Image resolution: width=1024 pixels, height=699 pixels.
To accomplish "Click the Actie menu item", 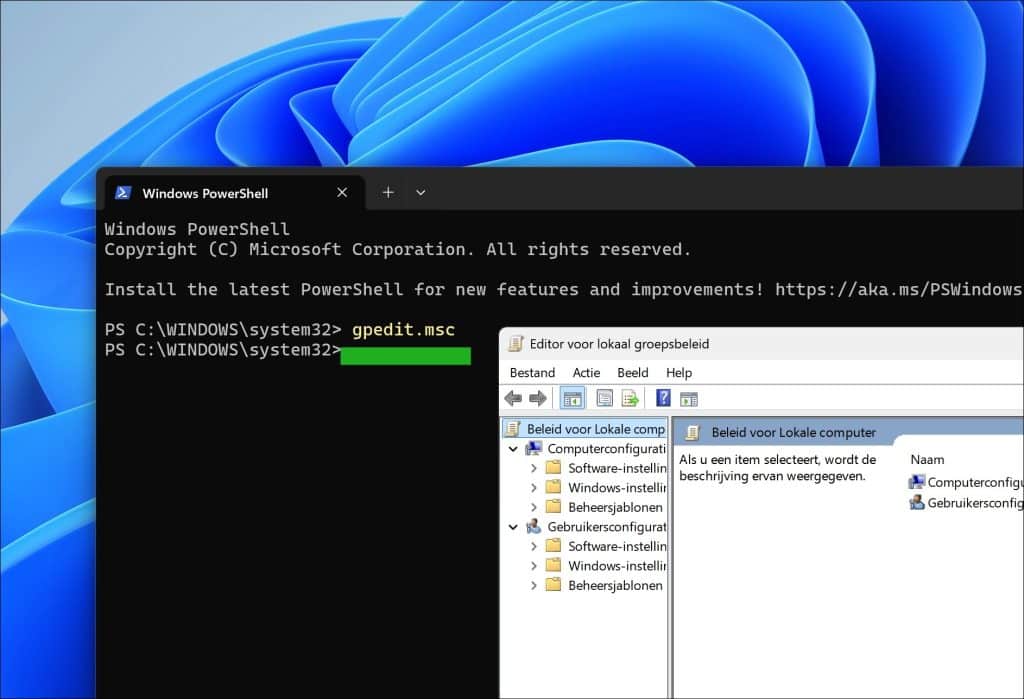I will [587, 372].
